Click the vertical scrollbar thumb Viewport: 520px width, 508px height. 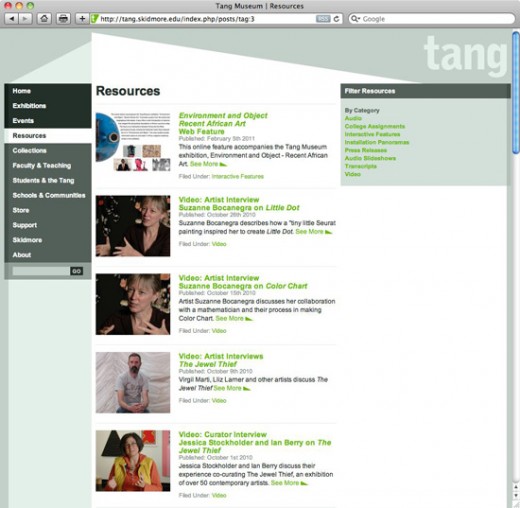[x=516, y=92]
